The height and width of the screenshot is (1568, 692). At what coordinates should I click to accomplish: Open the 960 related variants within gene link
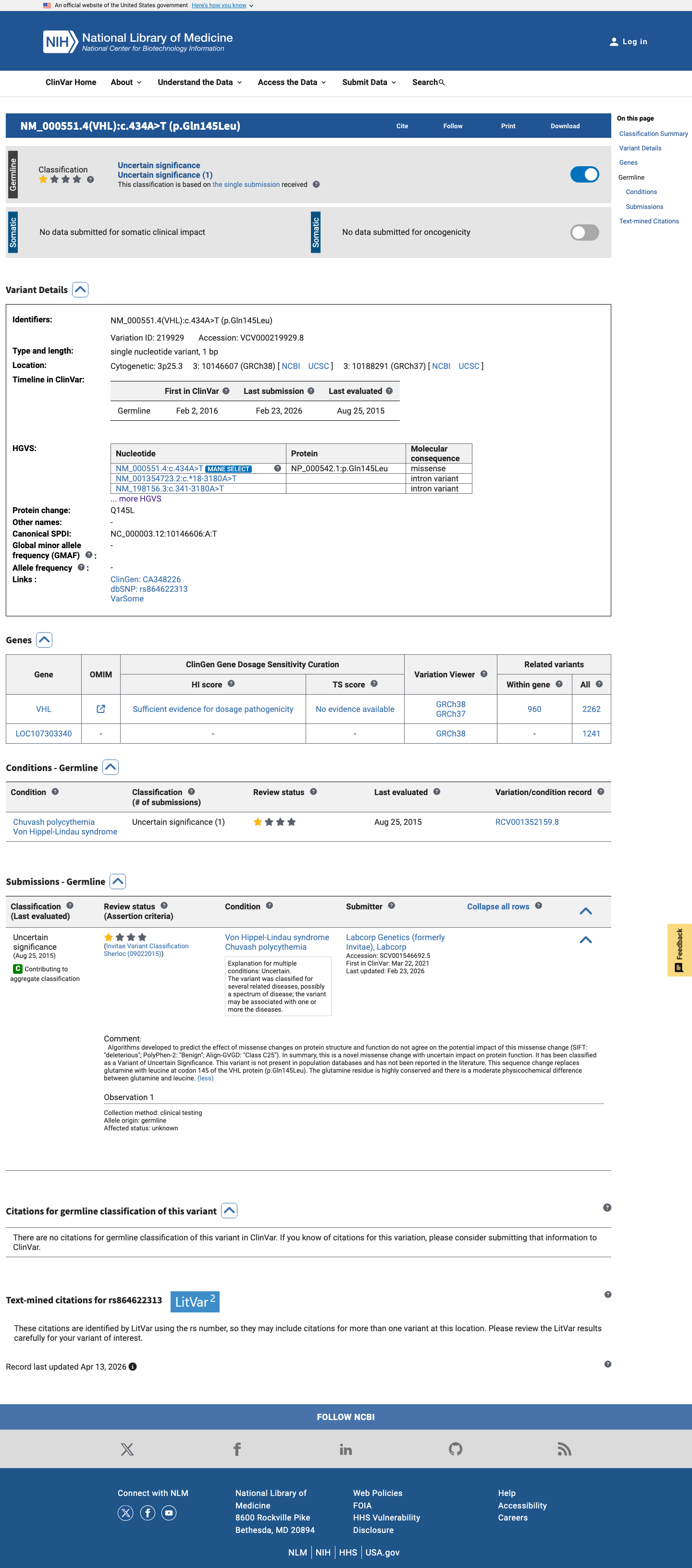(x=534, y=709)
